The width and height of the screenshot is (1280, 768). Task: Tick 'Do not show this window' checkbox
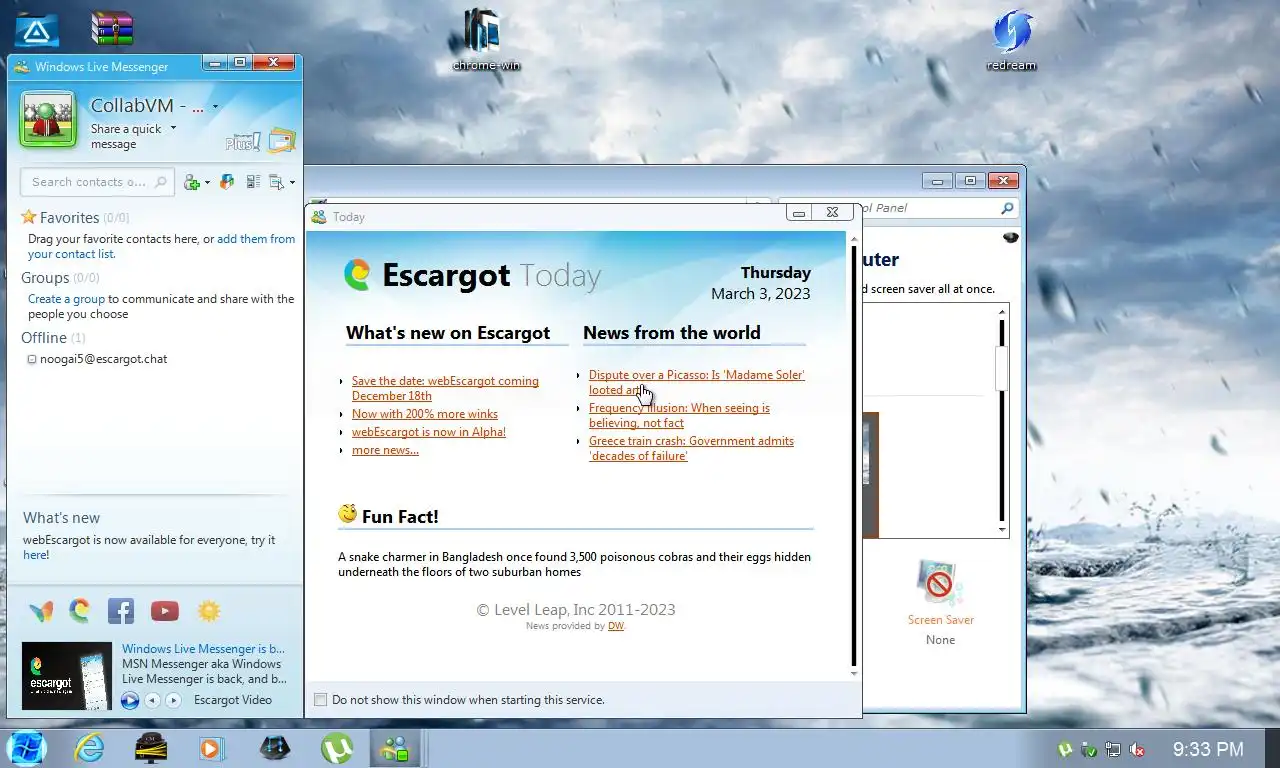pyautogui.click(x=320, y=700)
